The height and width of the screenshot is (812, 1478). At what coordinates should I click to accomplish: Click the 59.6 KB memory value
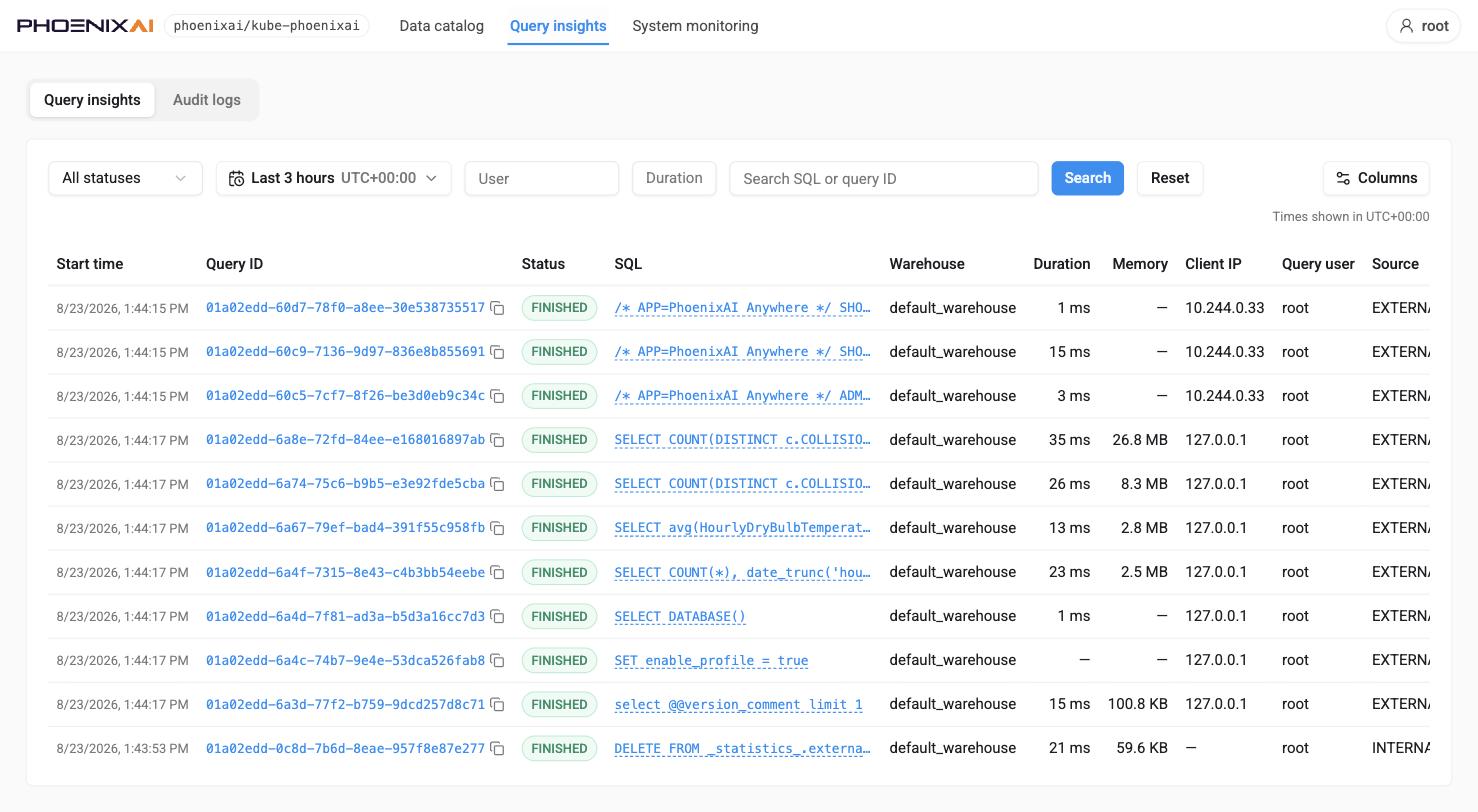click(x=1142, y=748)
